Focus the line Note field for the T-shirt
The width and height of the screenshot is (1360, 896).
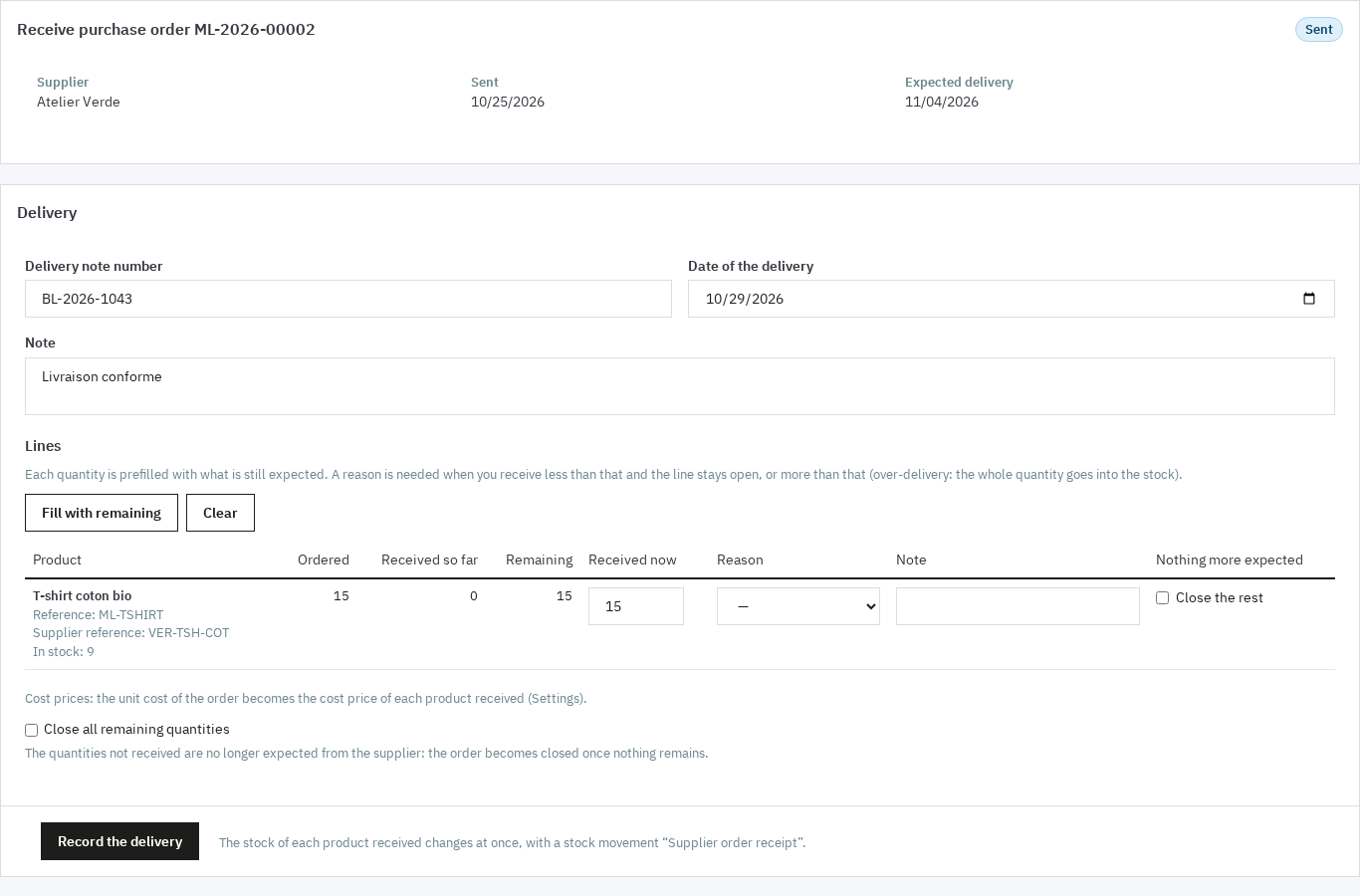pos(1018,606)
